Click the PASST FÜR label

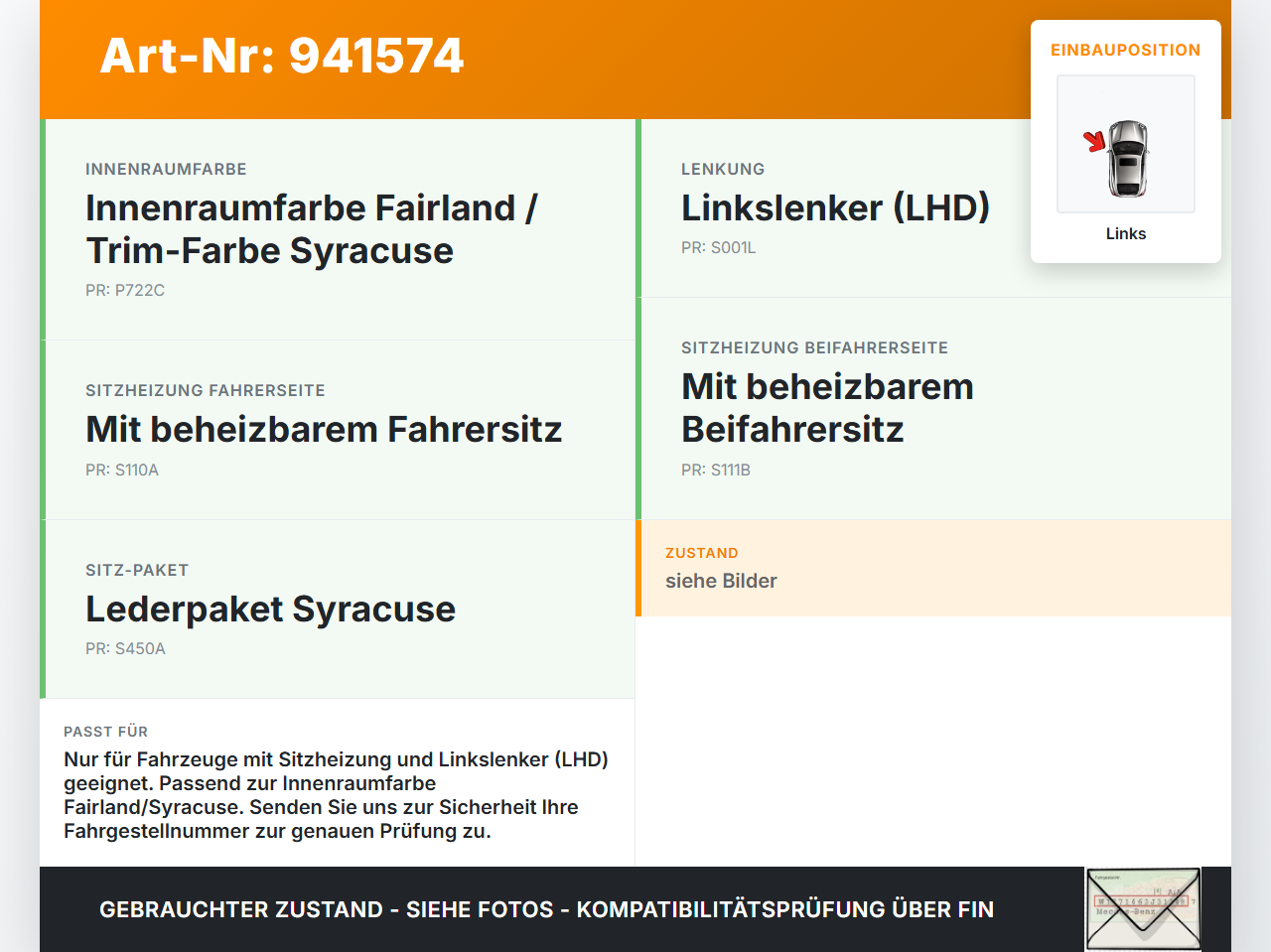click(105, 732)
